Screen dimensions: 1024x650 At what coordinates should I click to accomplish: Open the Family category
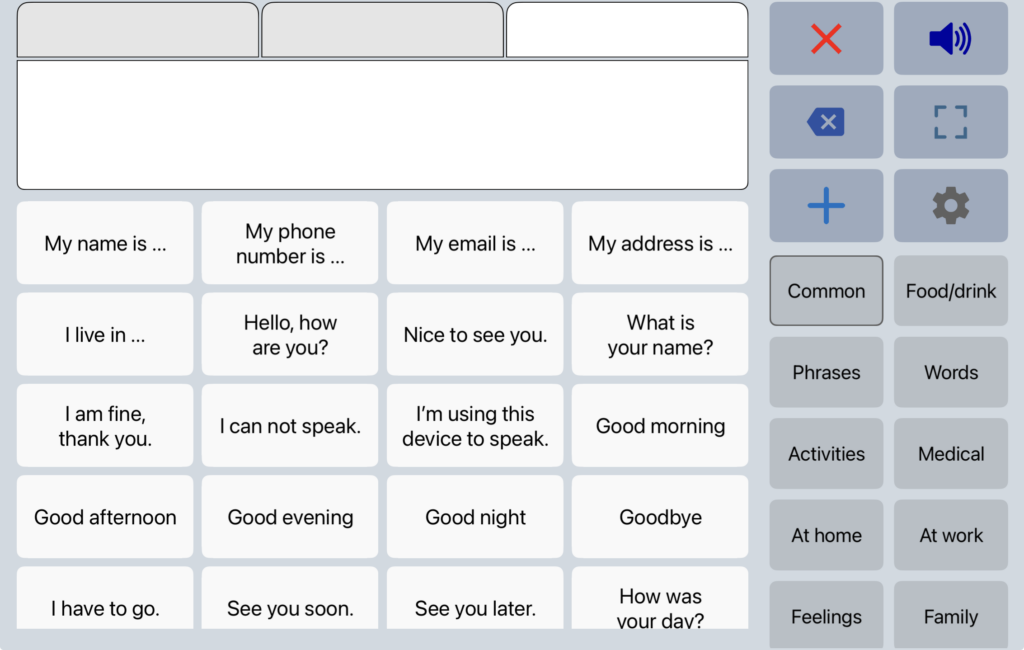tap(950, 616)
